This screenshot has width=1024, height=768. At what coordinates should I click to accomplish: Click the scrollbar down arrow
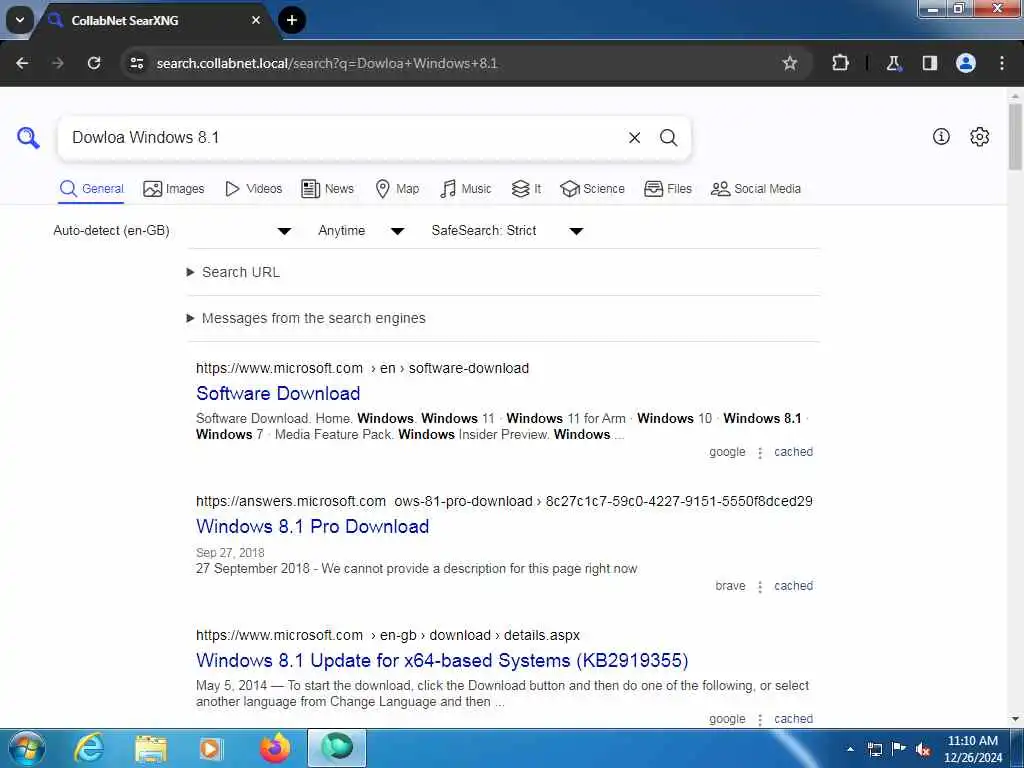(1016, 719)
